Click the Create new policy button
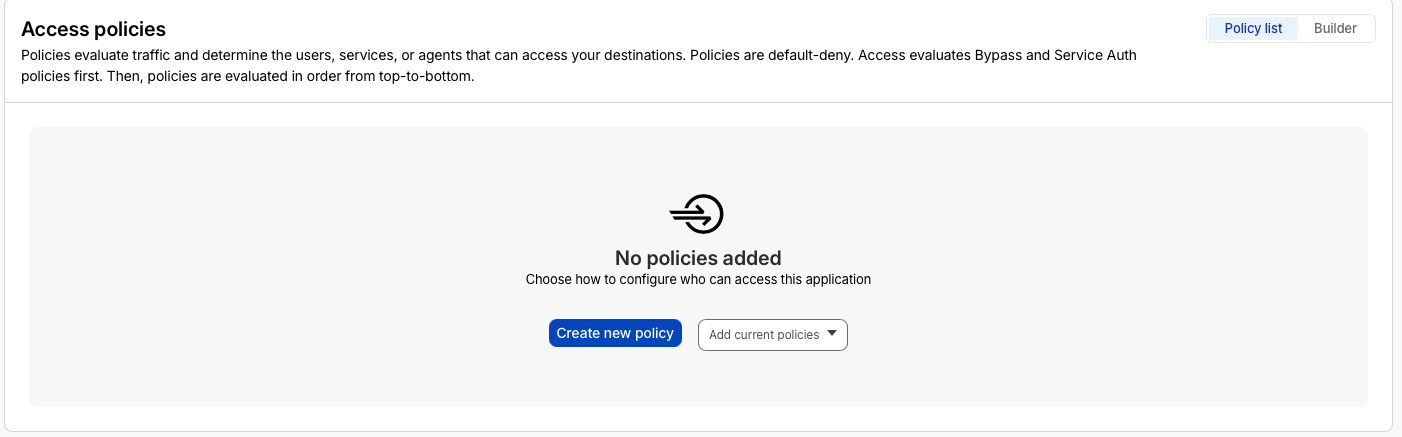1402x437 pixels. (x=615, y=333)
